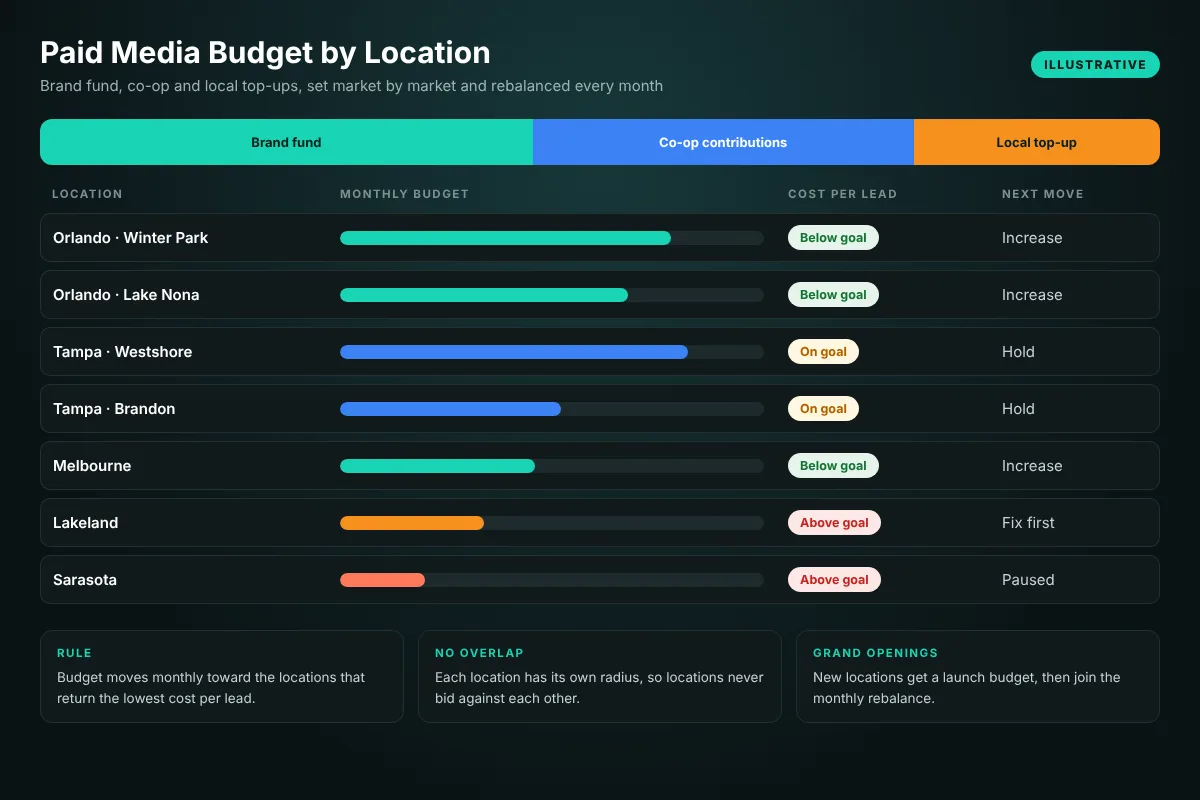
Task: Click the Brand fund segment
Action: (x=286, y=142)
